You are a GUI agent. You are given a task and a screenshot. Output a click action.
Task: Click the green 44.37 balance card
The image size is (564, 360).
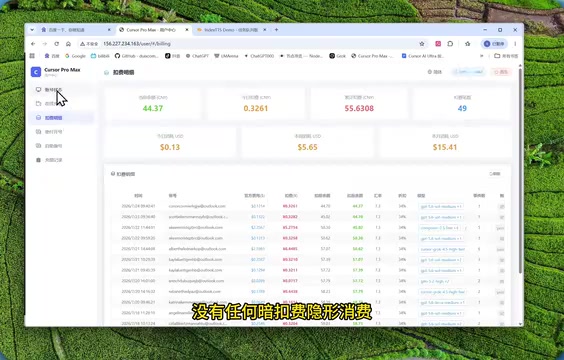point(153,104)
